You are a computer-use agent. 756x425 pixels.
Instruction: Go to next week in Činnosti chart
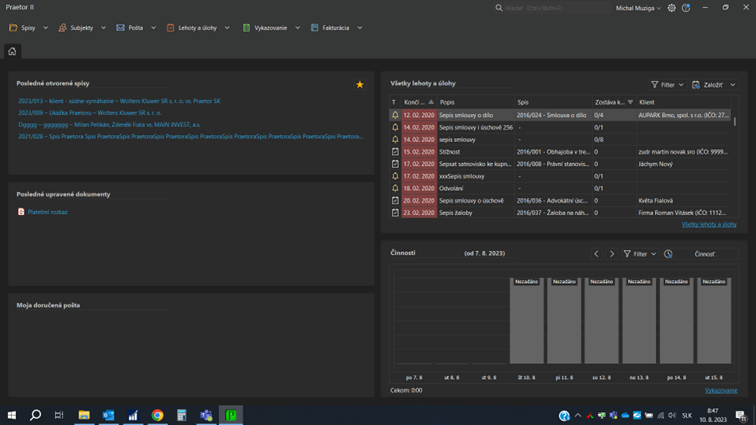[x=612, y=254]
